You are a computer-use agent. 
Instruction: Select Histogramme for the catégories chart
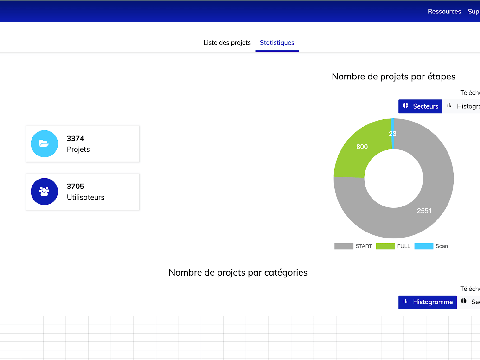[427, 302]
